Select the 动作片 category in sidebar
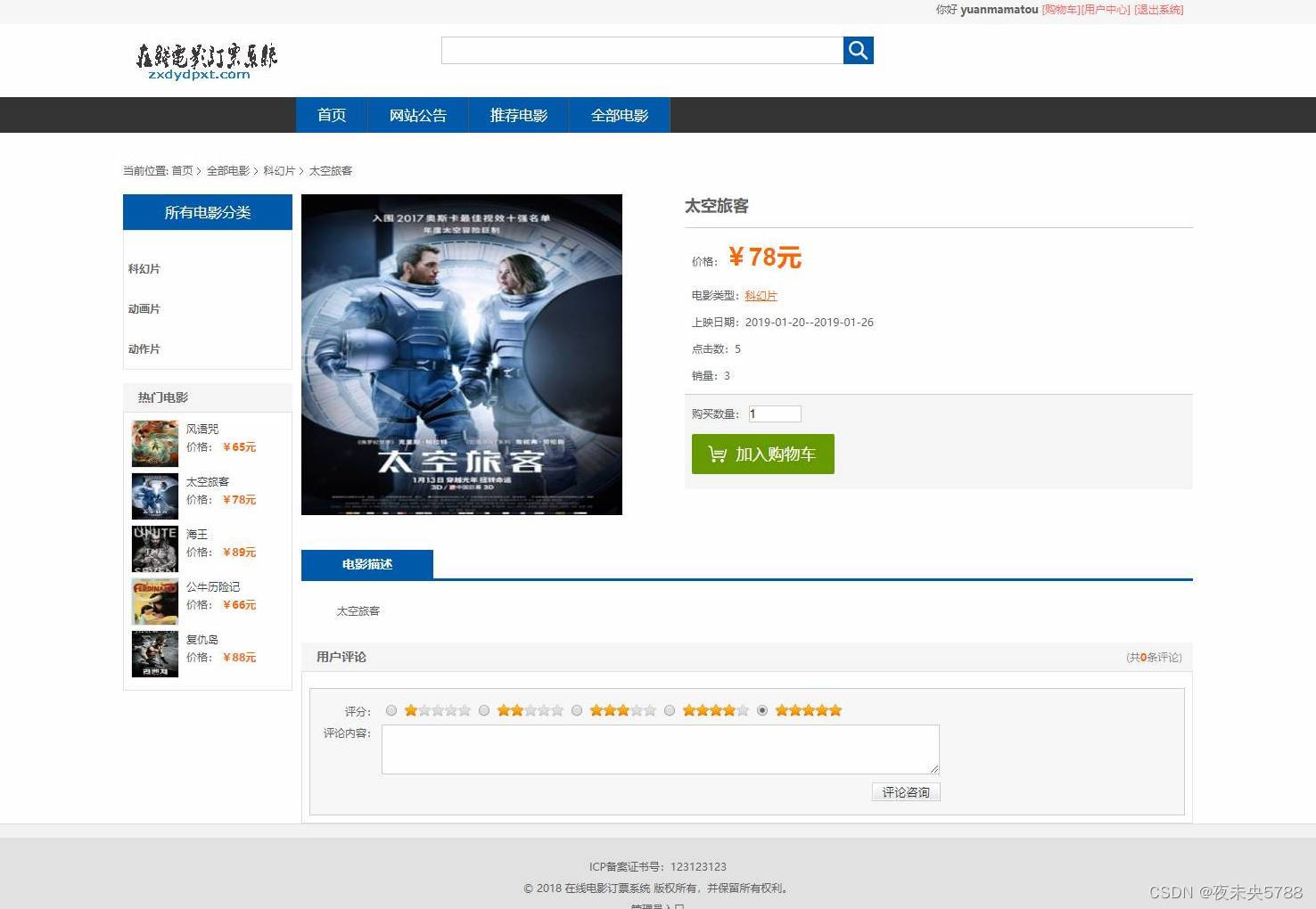The width and height of the screenshot is (1316, 909). click(144, 348)
